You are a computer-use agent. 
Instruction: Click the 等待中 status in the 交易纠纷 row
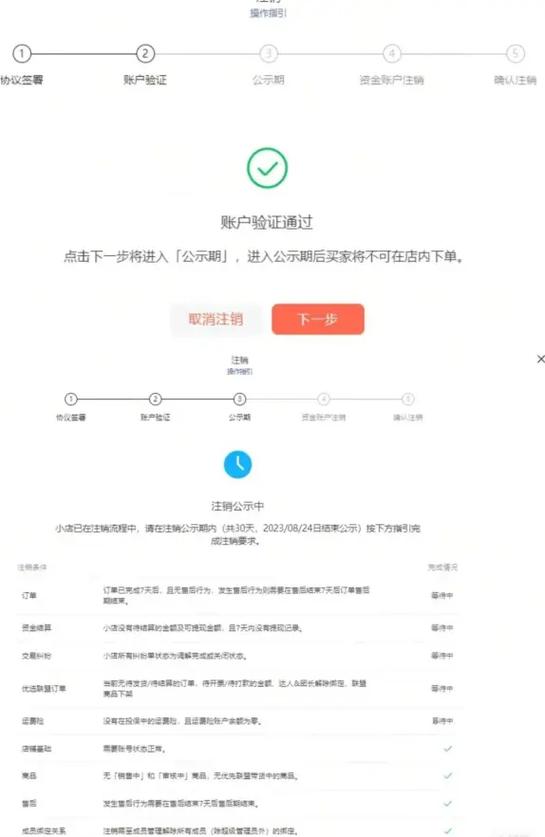point(443,656)
